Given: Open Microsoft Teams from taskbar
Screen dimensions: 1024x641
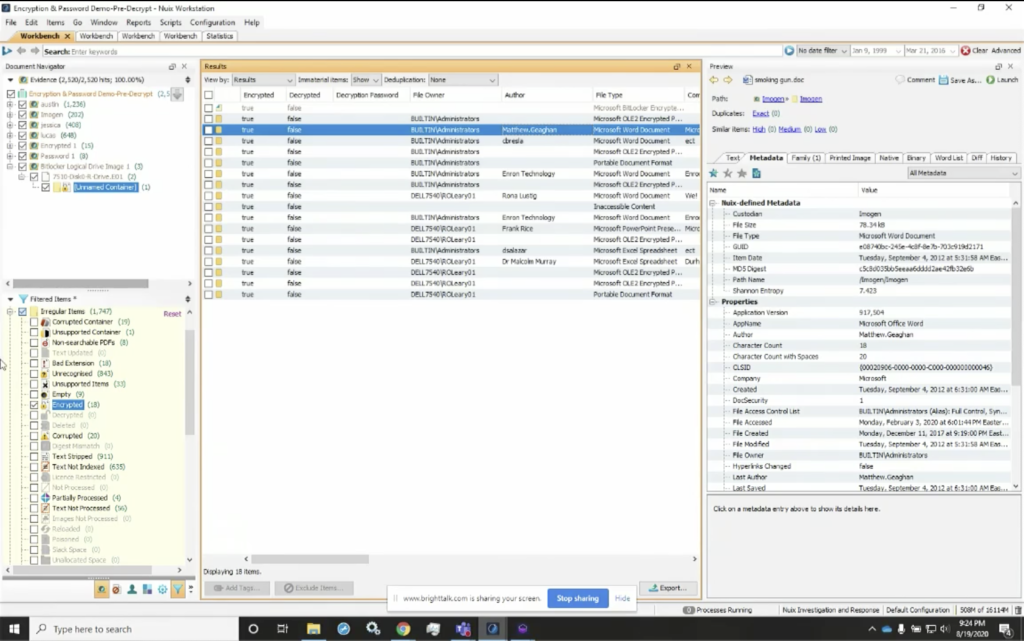Looking at the screenshot, I should [x=463, y=629].
